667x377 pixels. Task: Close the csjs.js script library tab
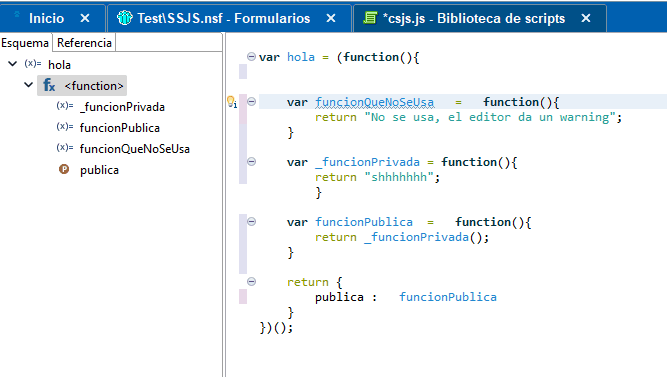[x=586, y=18]
